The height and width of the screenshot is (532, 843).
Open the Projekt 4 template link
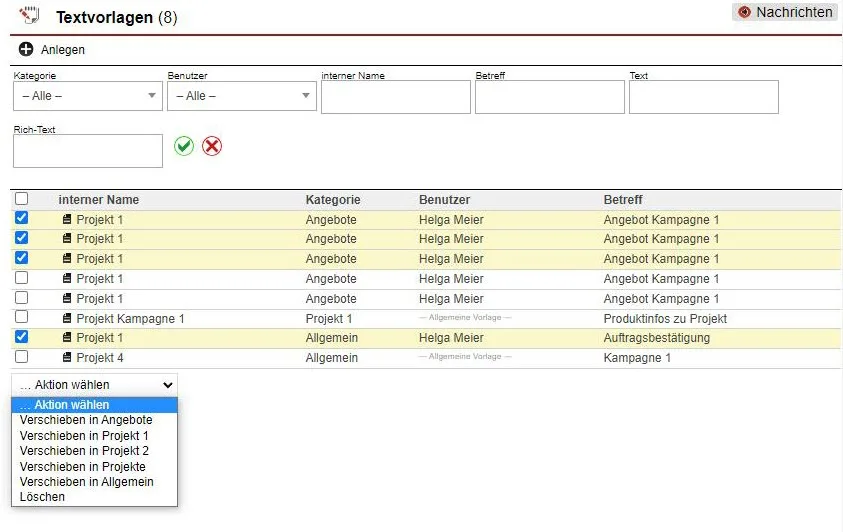100,358
